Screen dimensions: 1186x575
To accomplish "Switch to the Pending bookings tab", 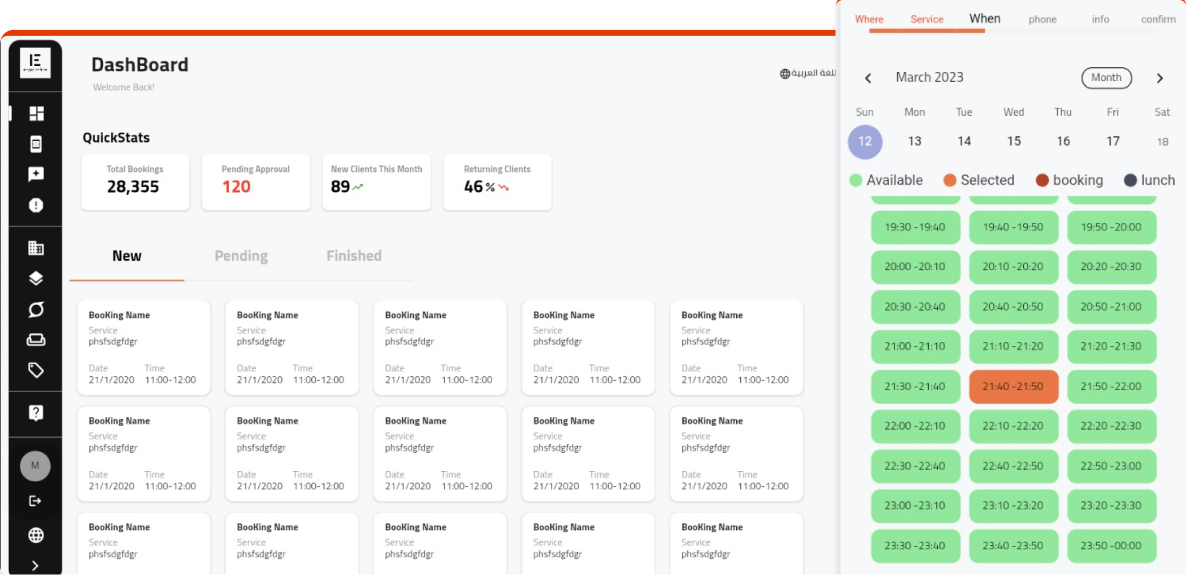I will [x=241, y=256].
